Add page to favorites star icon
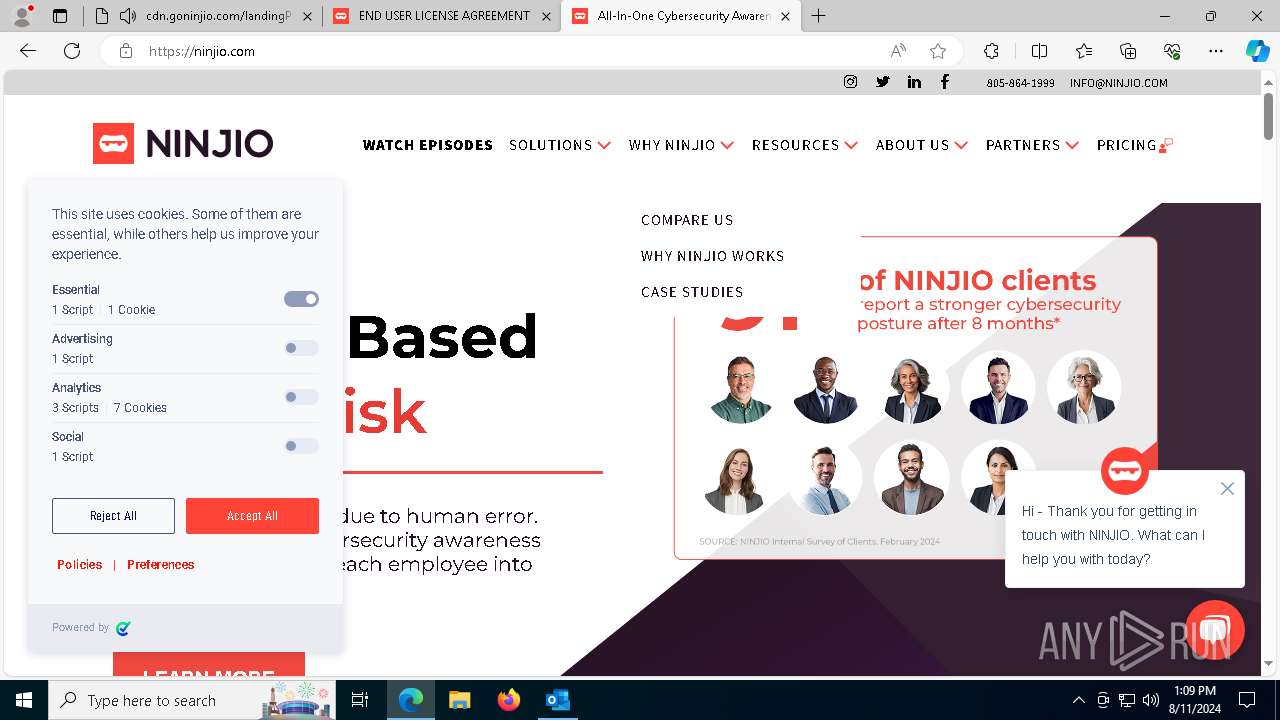This screenshot has width=1280, height=720. [x=937, y=51]
